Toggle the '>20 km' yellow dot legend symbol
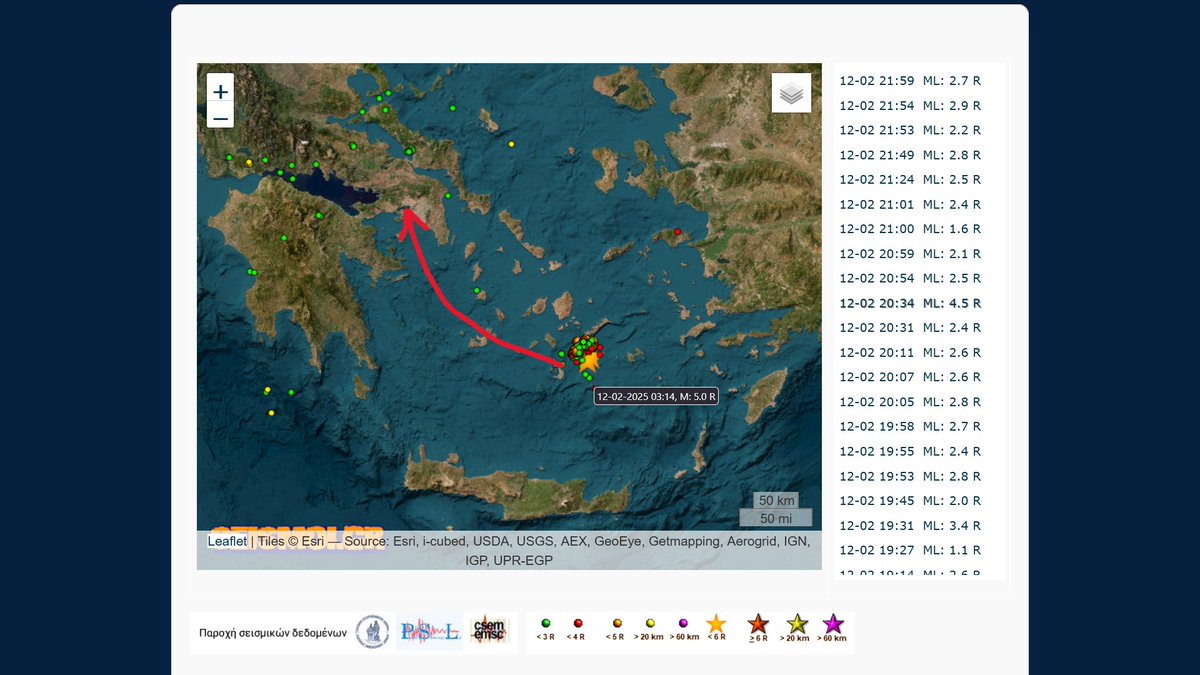 [649, 622]
